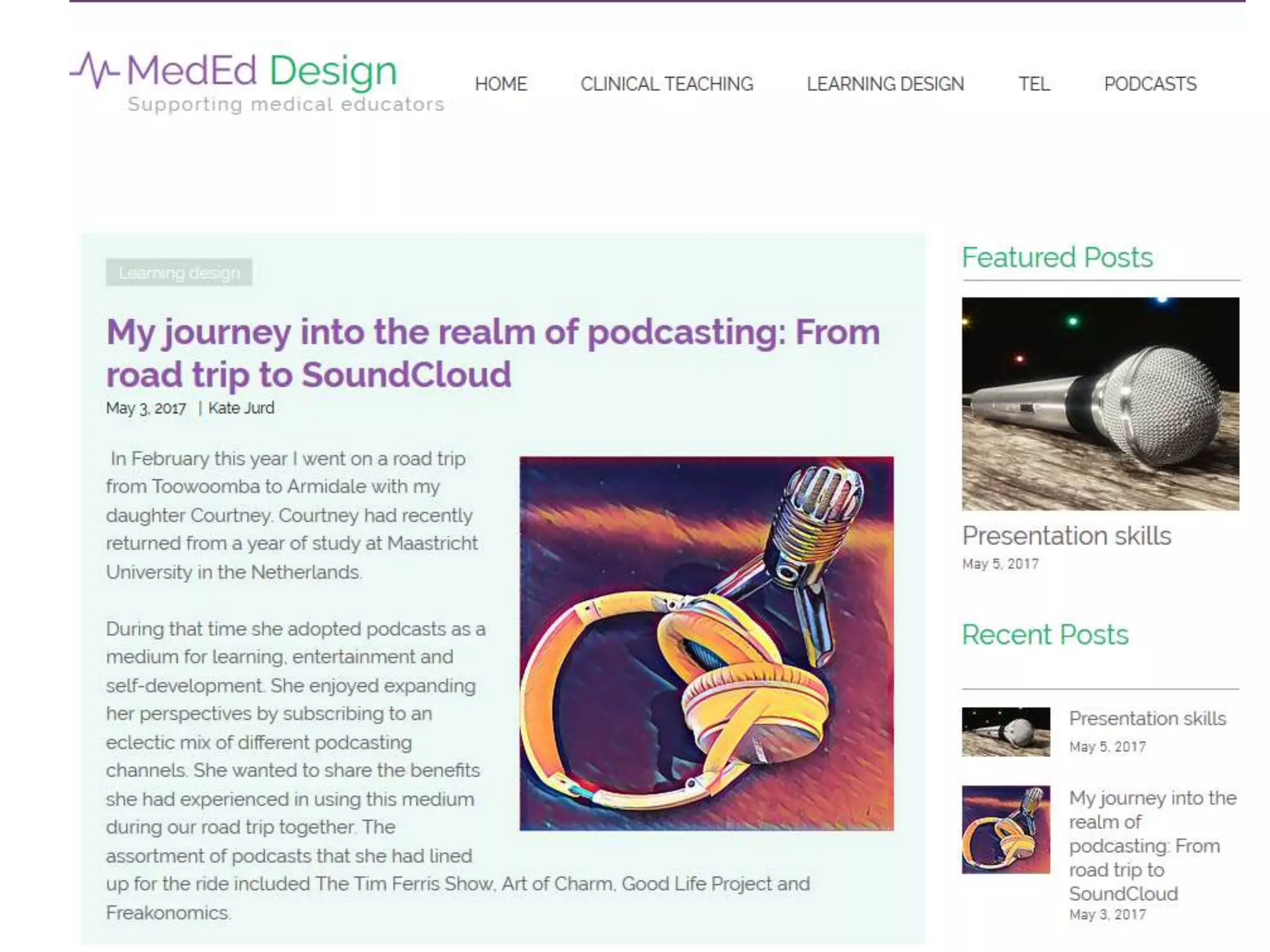The image size is (1270, 952).
Task: Select the TEL navigation item
Action: 1034,84
